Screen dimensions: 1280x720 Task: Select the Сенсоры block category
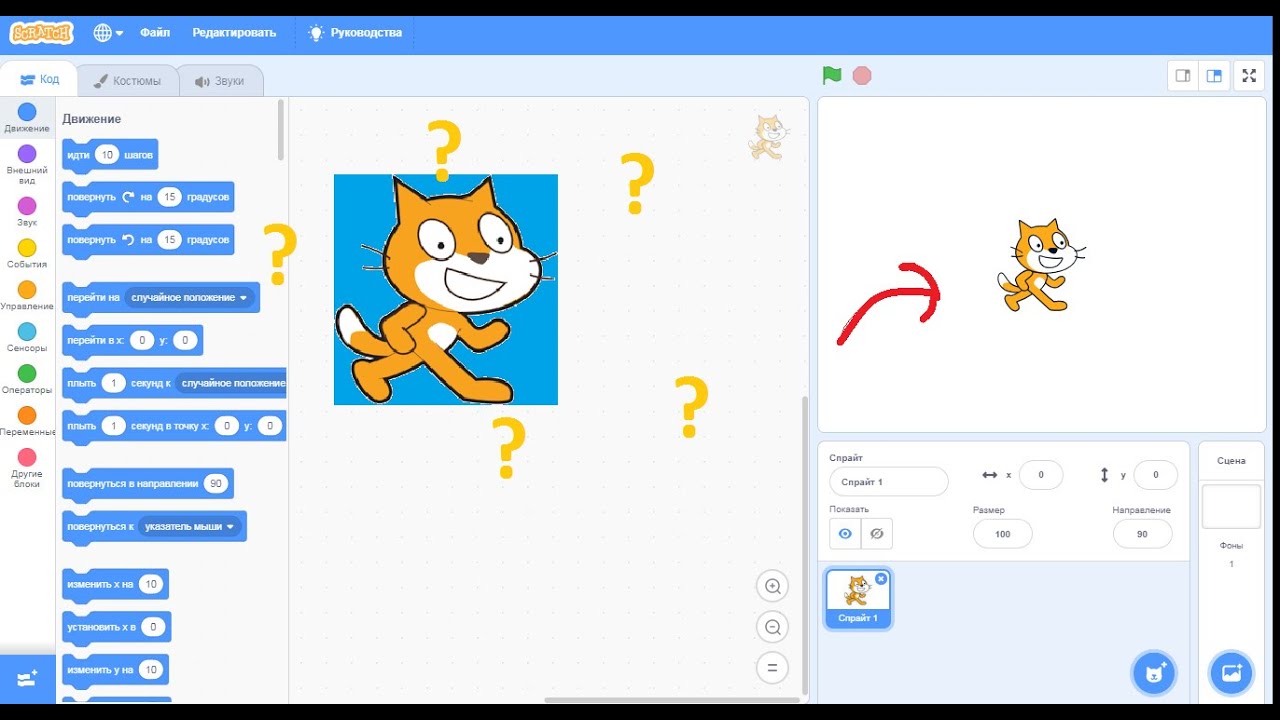[x=27, y=338]
